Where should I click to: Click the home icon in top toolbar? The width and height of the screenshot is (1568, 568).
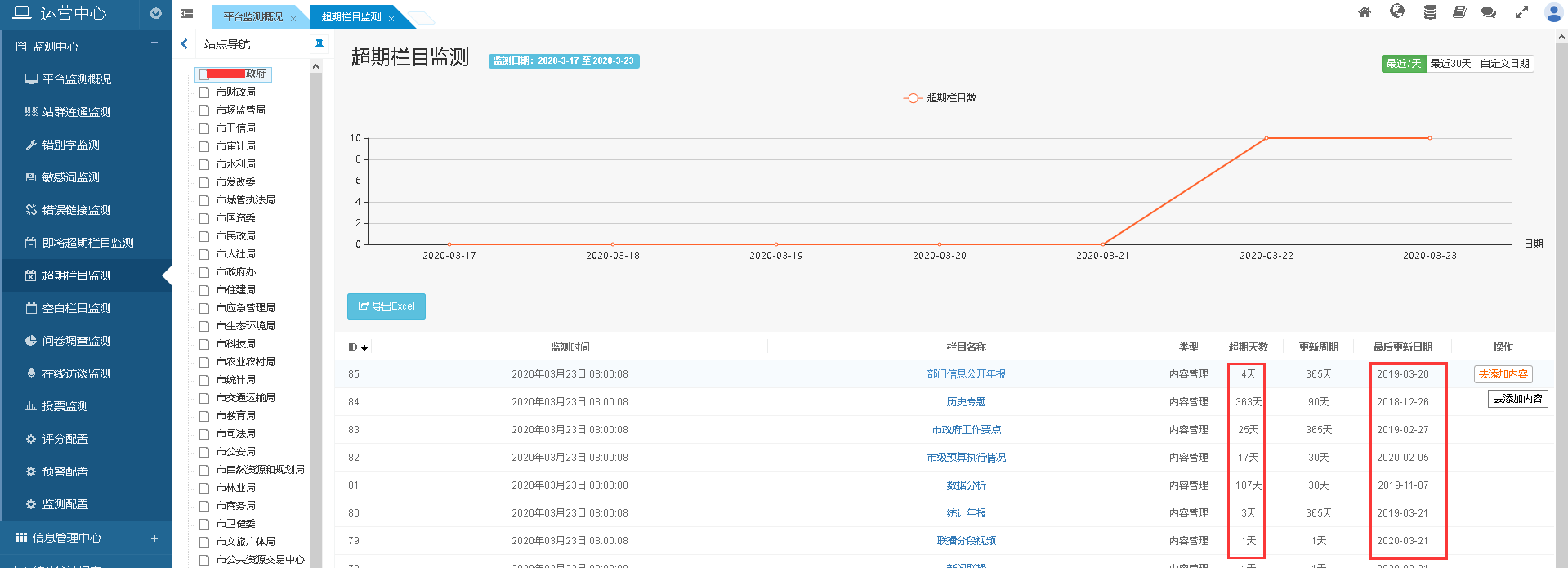point(1365,12)
